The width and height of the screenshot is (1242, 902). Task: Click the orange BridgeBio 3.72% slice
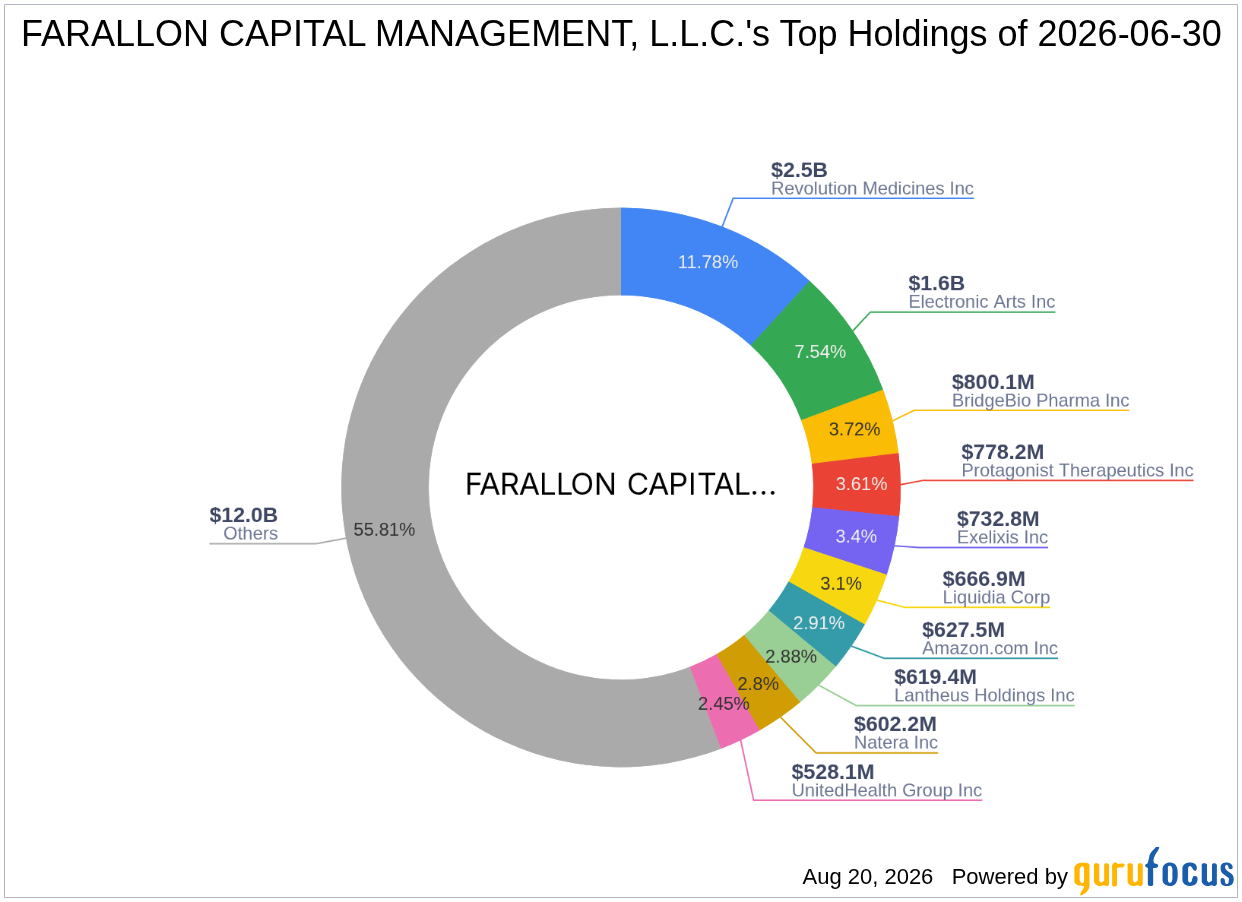pos(856,428)
